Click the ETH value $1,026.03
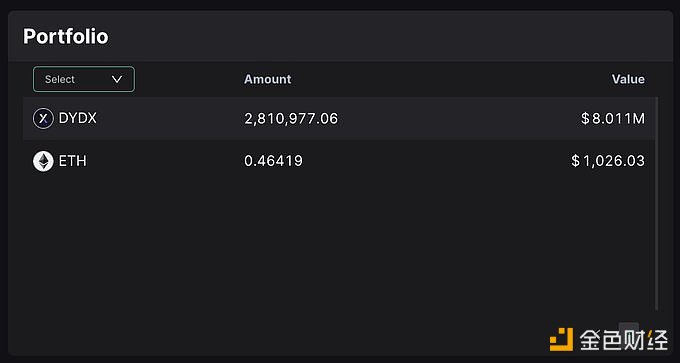Viewport: 680px width, 363px height. (608, 161)
